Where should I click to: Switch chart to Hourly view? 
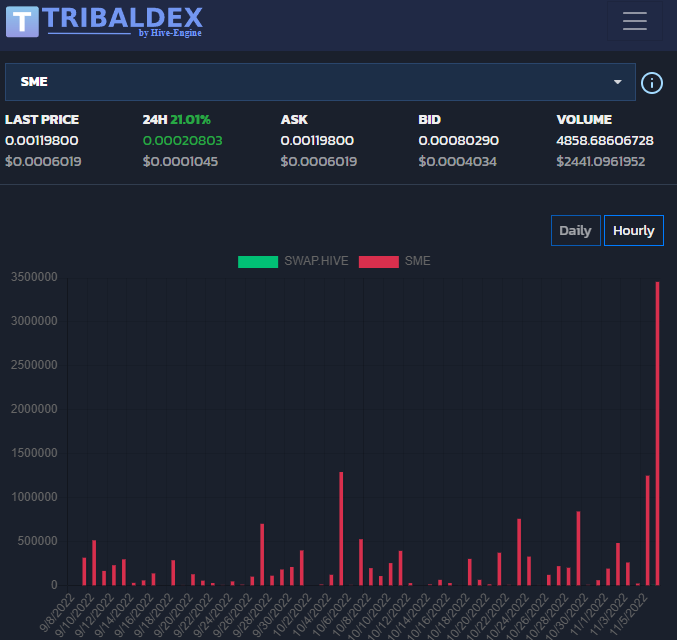click(x=633, y=230)
